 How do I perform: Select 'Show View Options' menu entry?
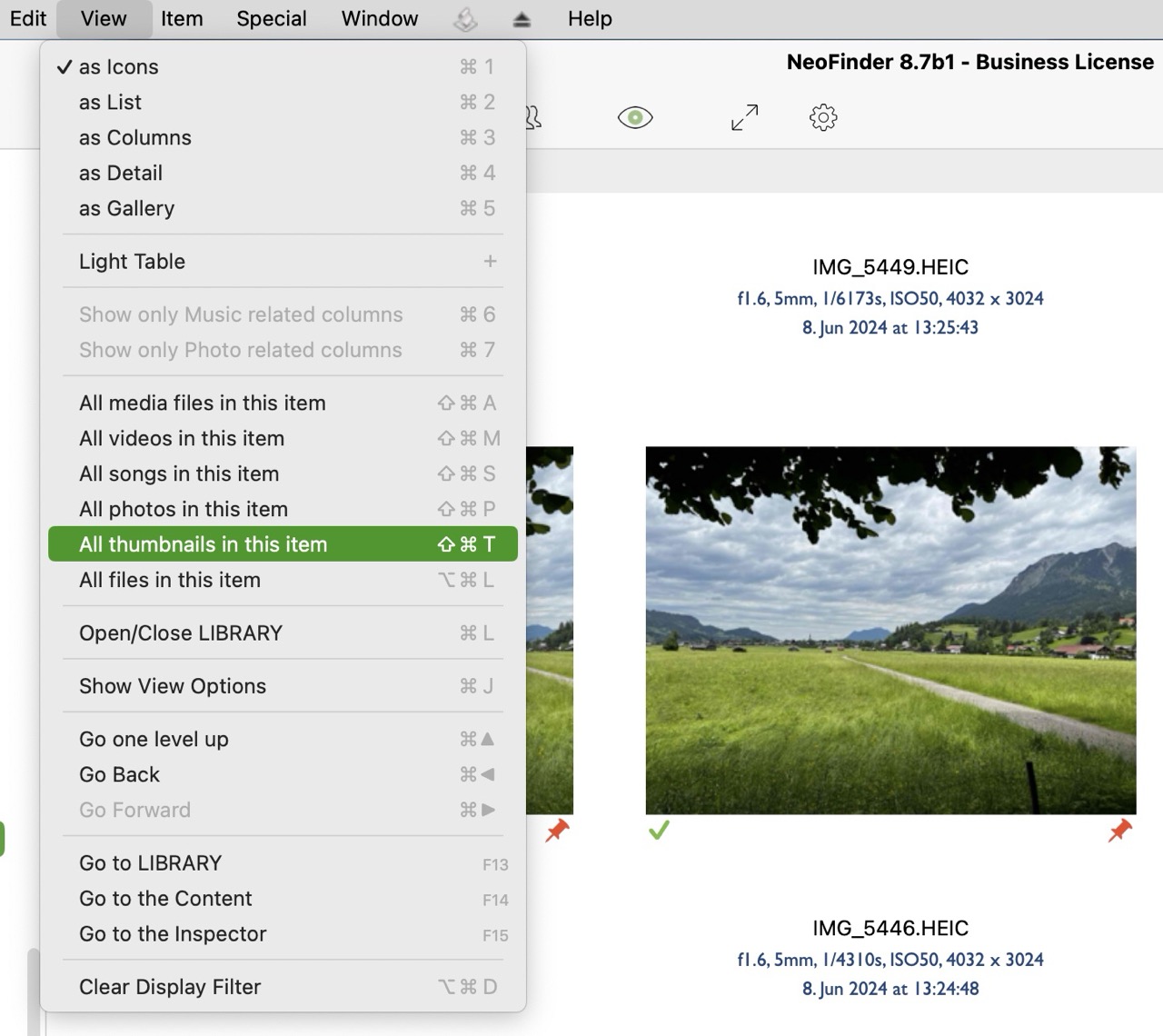click(173, 686)
